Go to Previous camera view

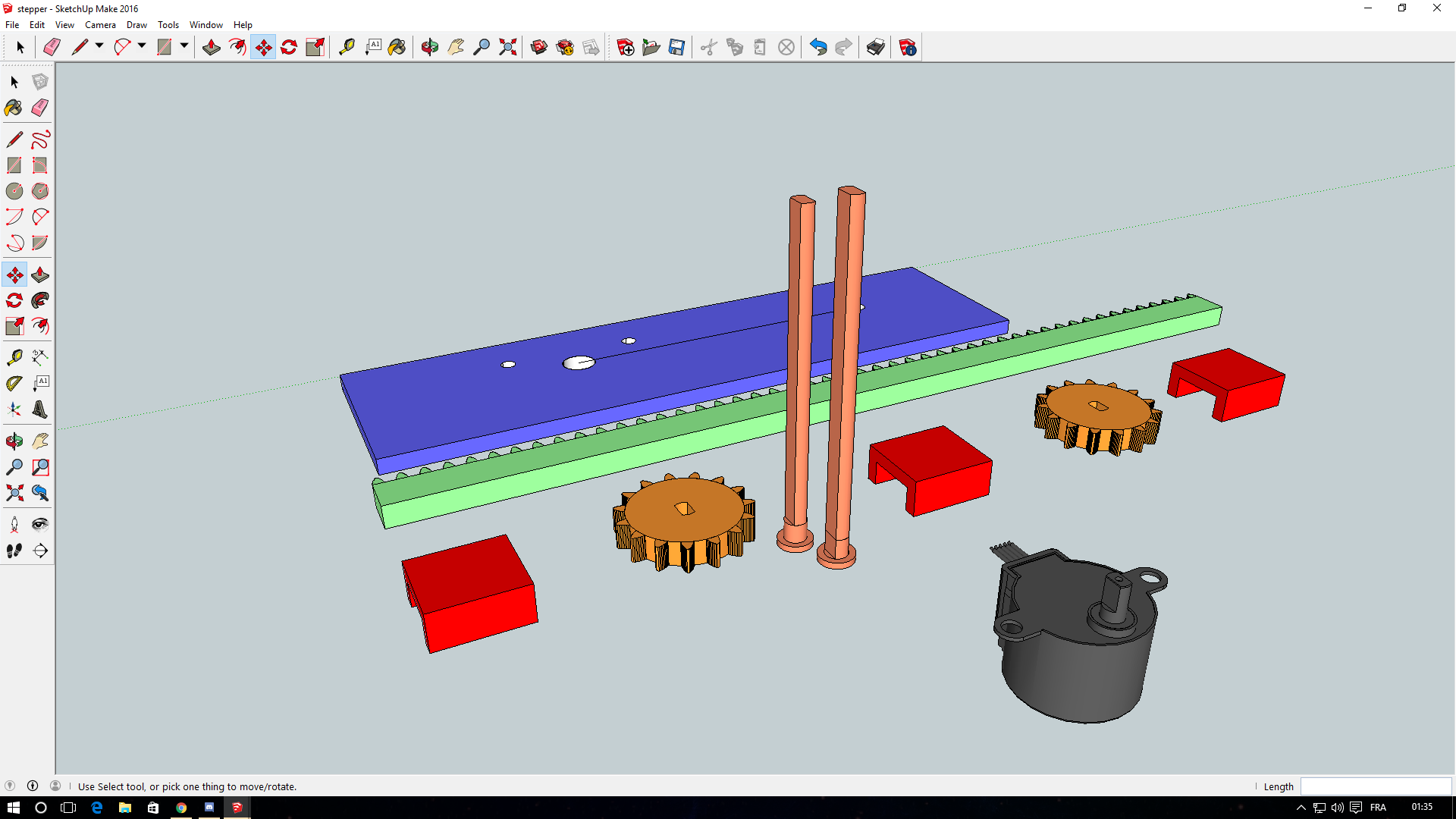[40, 493]
